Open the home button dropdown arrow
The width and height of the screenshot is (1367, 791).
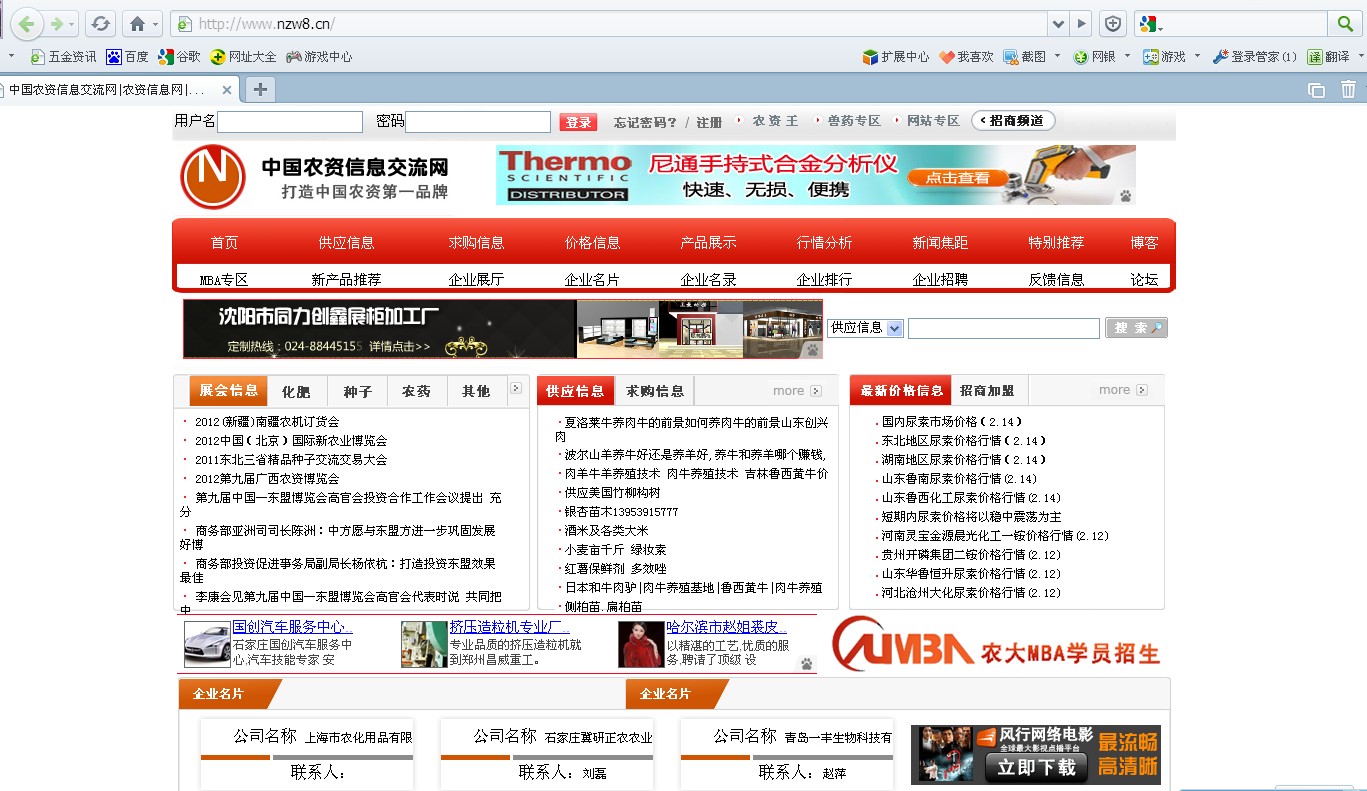pos(157,24)
